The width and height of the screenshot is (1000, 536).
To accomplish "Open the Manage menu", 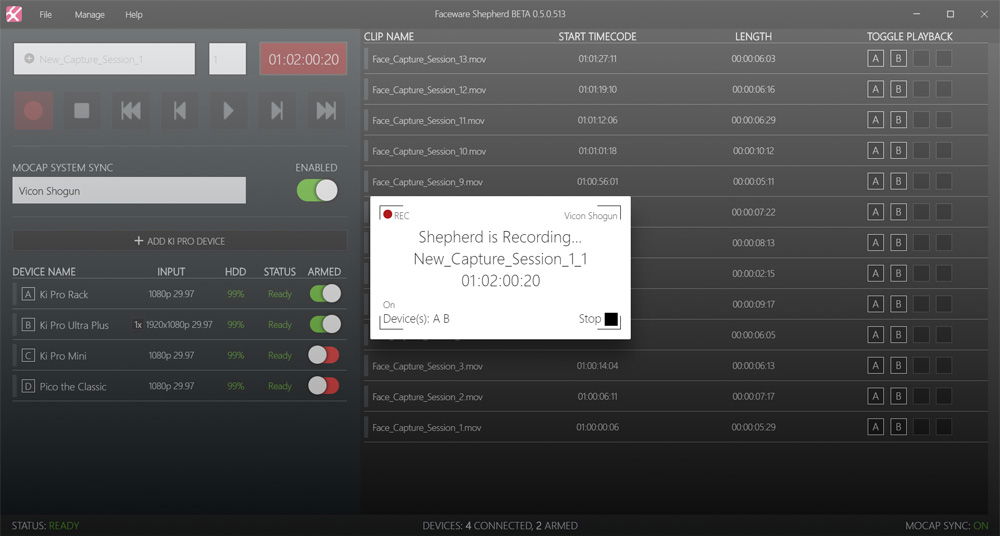I will 89,14.
